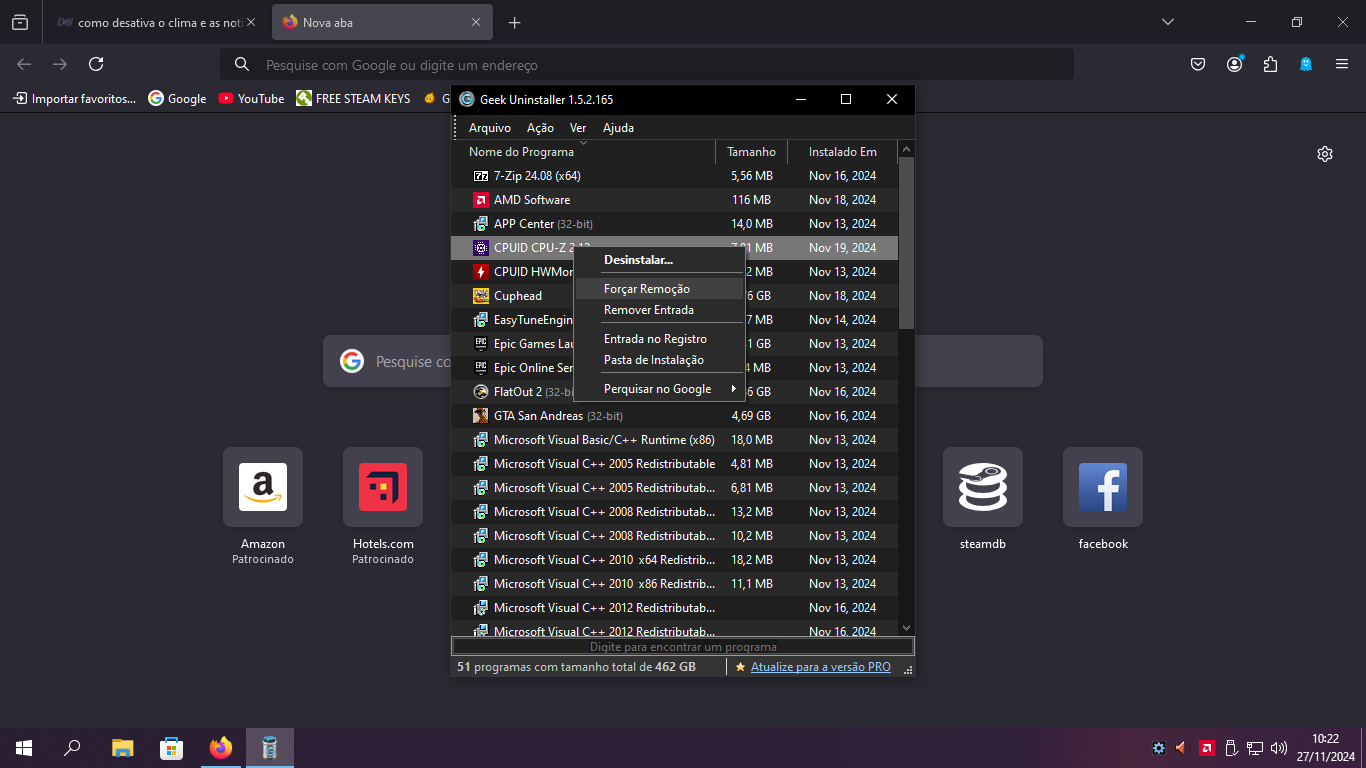Screen dimensions: 1366x768
Task: Click the blue ghost extension icon
Action: click(x=1305, y=64)
